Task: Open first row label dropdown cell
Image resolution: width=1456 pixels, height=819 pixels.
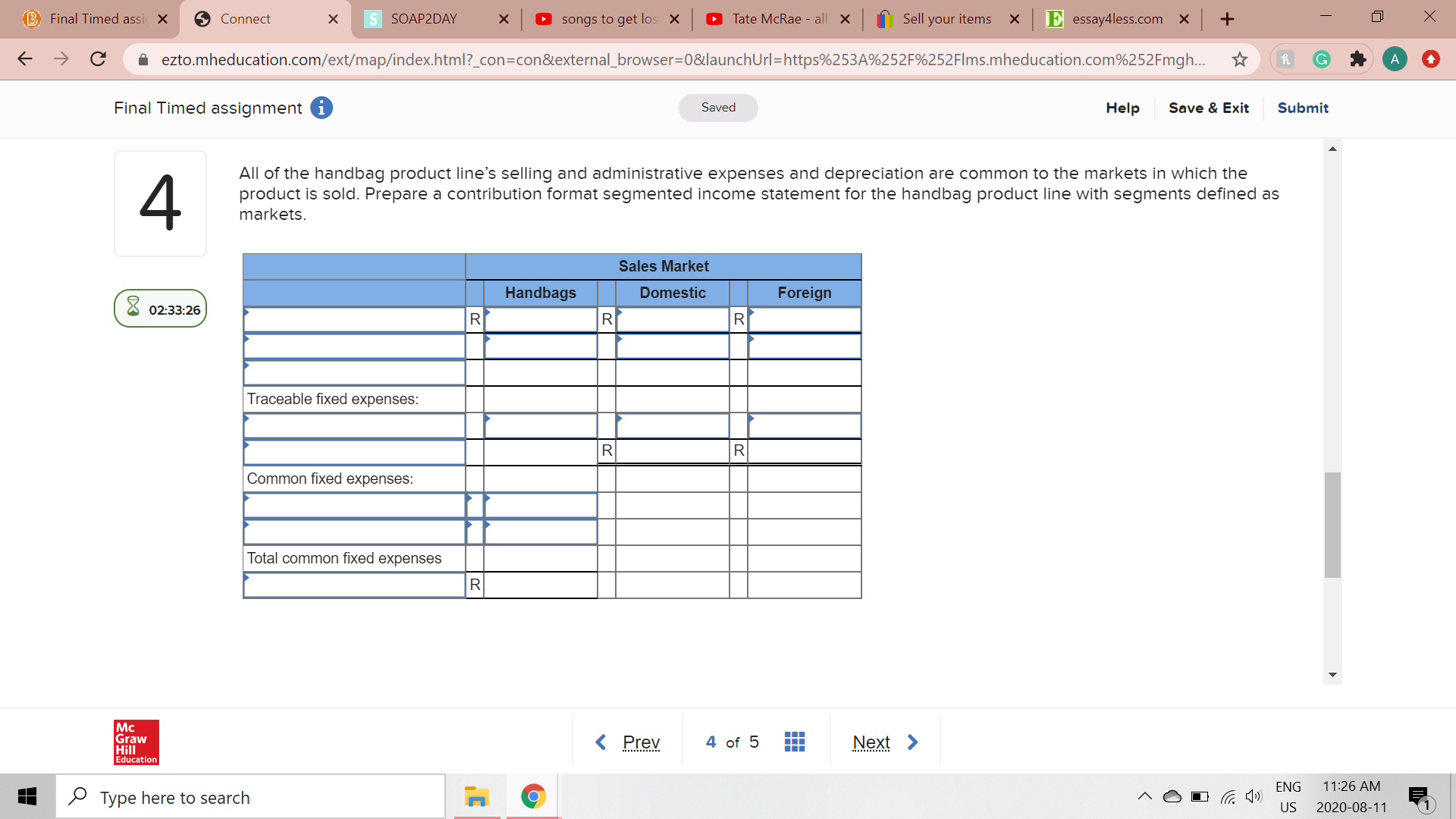Action: click(x=353, y=319)
